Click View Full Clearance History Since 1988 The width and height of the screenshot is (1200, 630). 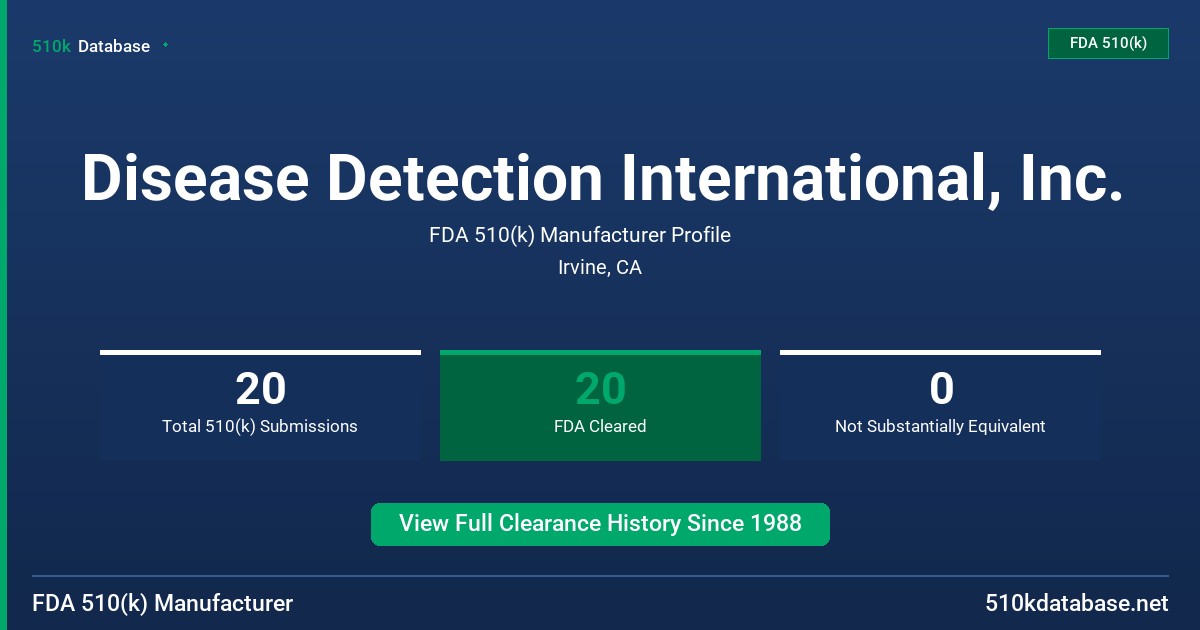600,524
